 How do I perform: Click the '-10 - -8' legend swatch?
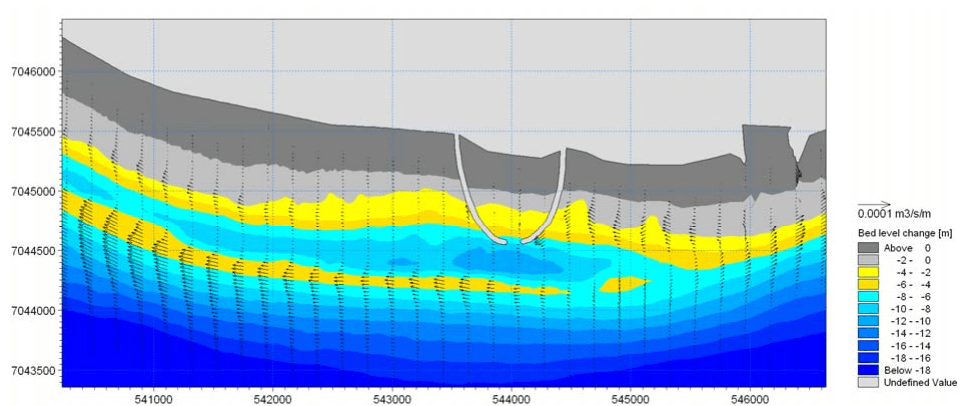click(x=867, y=310)
